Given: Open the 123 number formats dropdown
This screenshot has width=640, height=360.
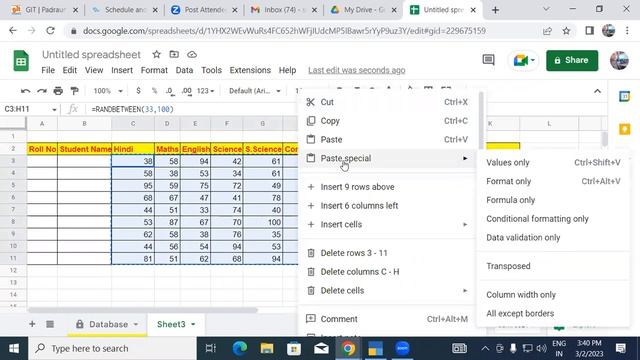Looking at the screenshot, I should click(x=205, y=91).
